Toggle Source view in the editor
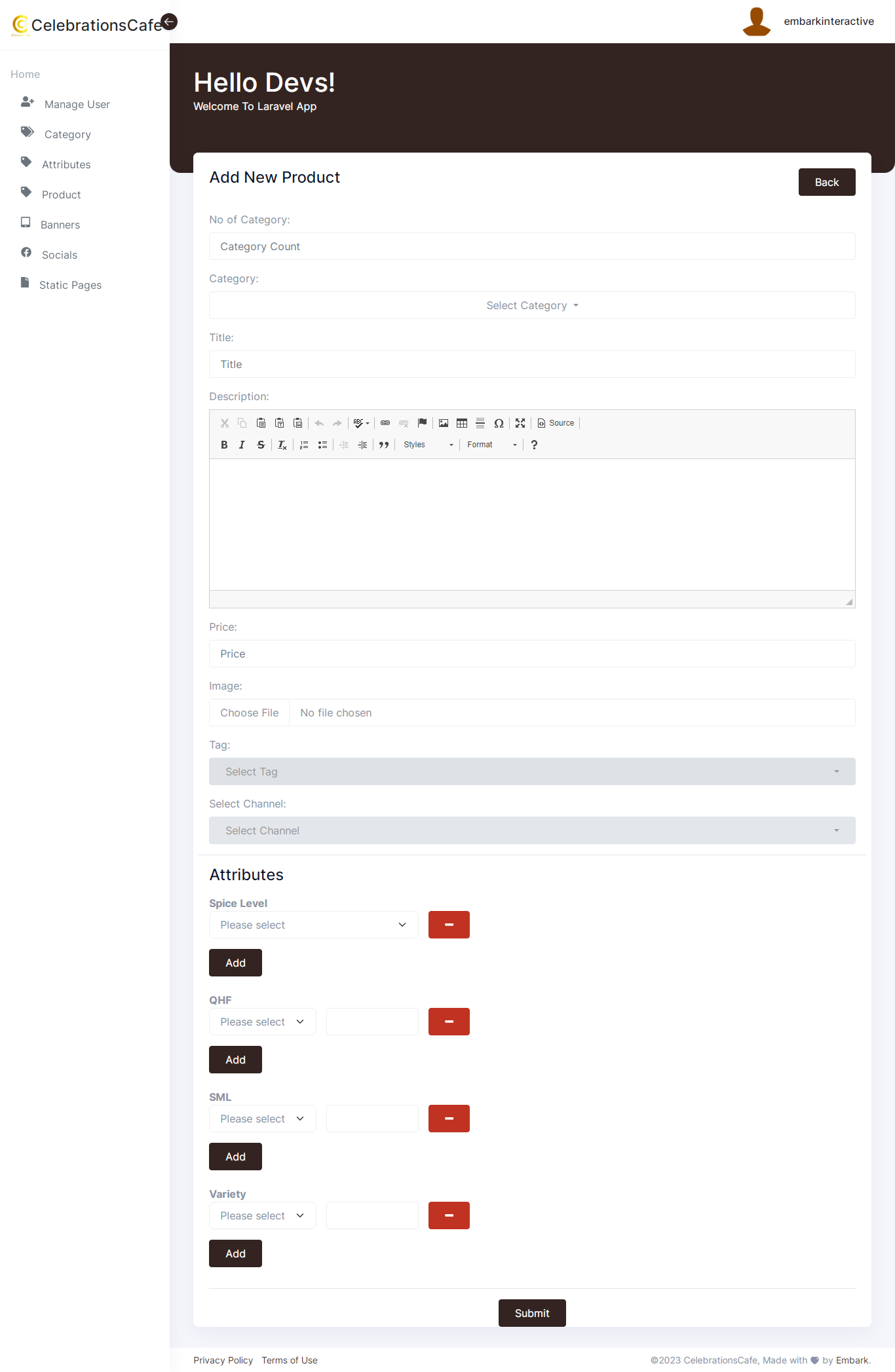 [556, 423]
